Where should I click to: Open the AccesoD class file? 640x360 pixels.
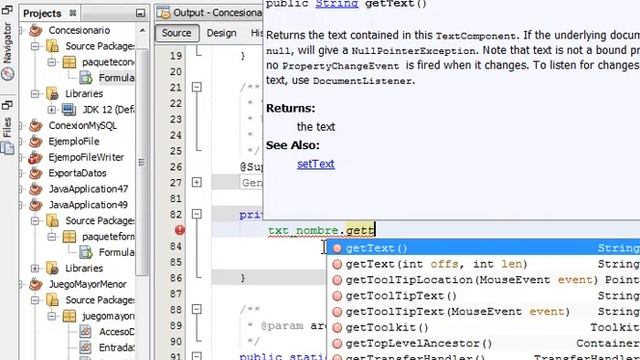(x=116, y=332)
